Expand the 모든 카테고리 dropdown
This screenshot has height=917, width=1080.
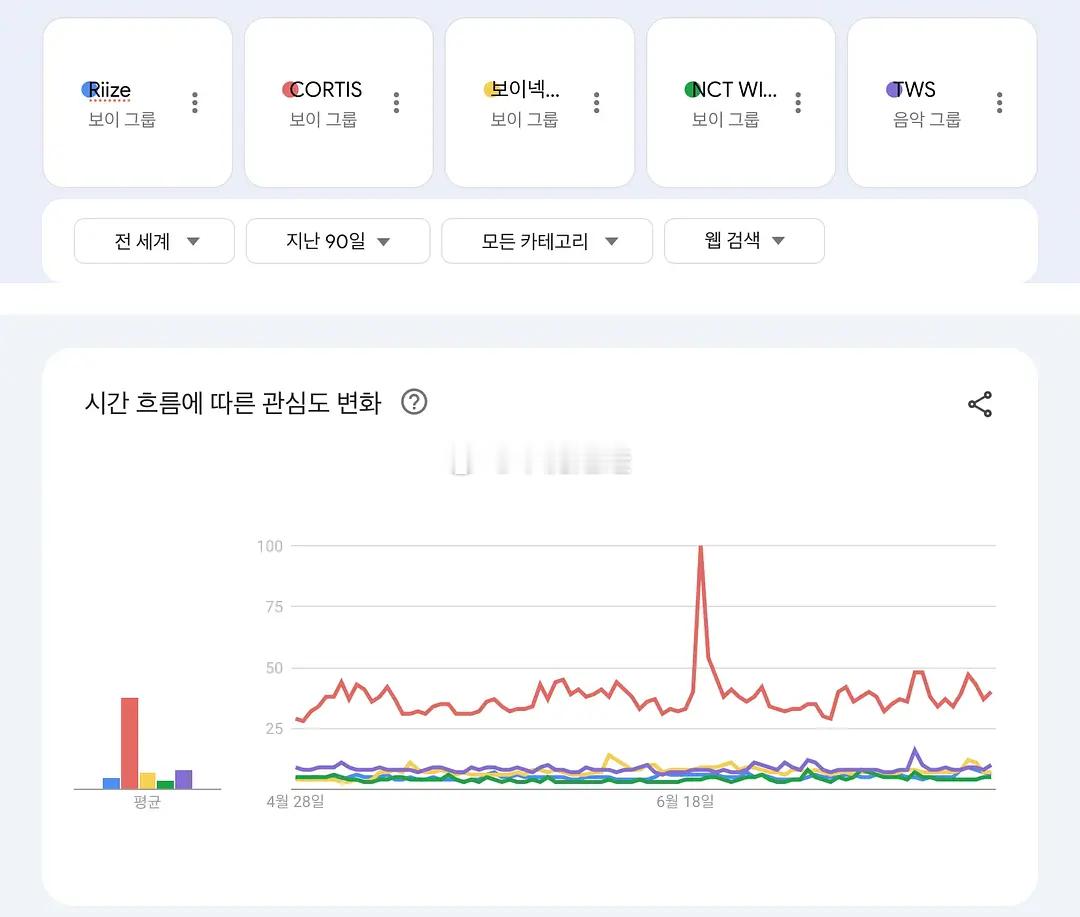pos(547,241)
